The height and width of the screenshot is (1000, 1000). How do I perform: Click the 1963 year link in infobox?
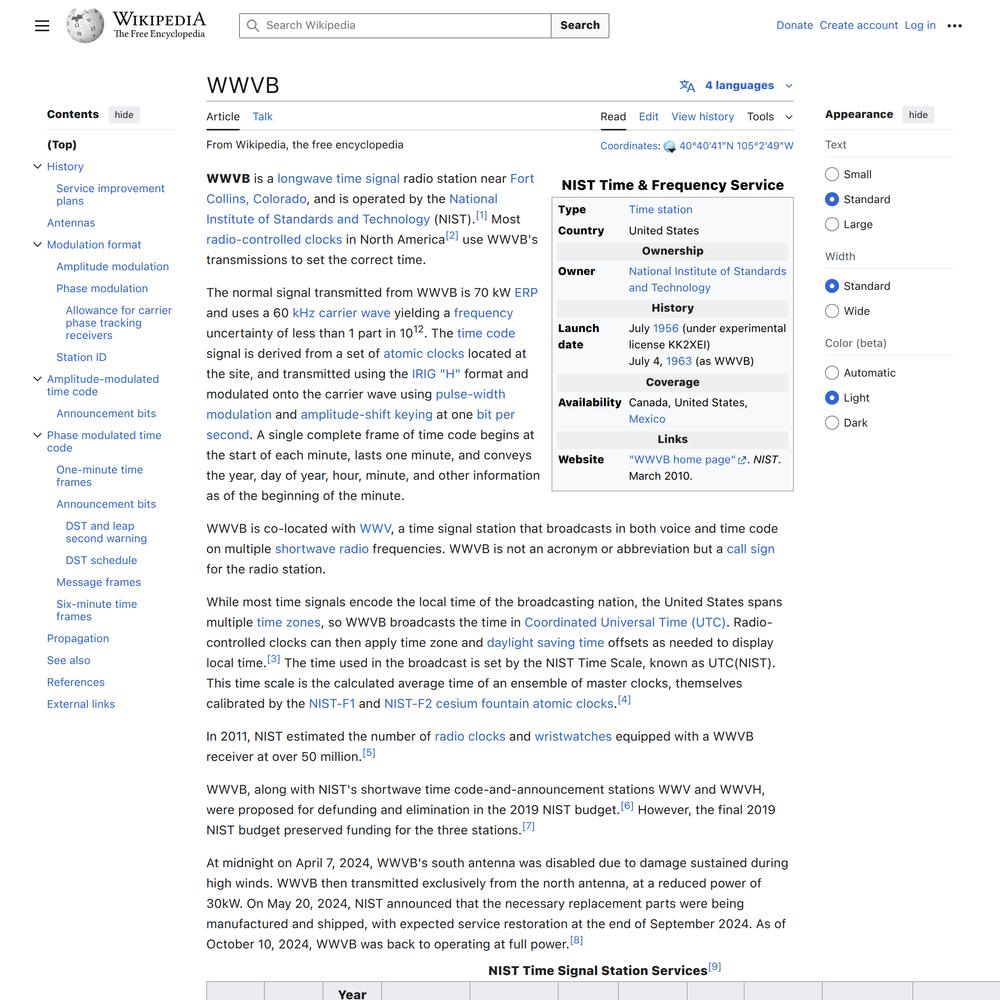point(679,361)
